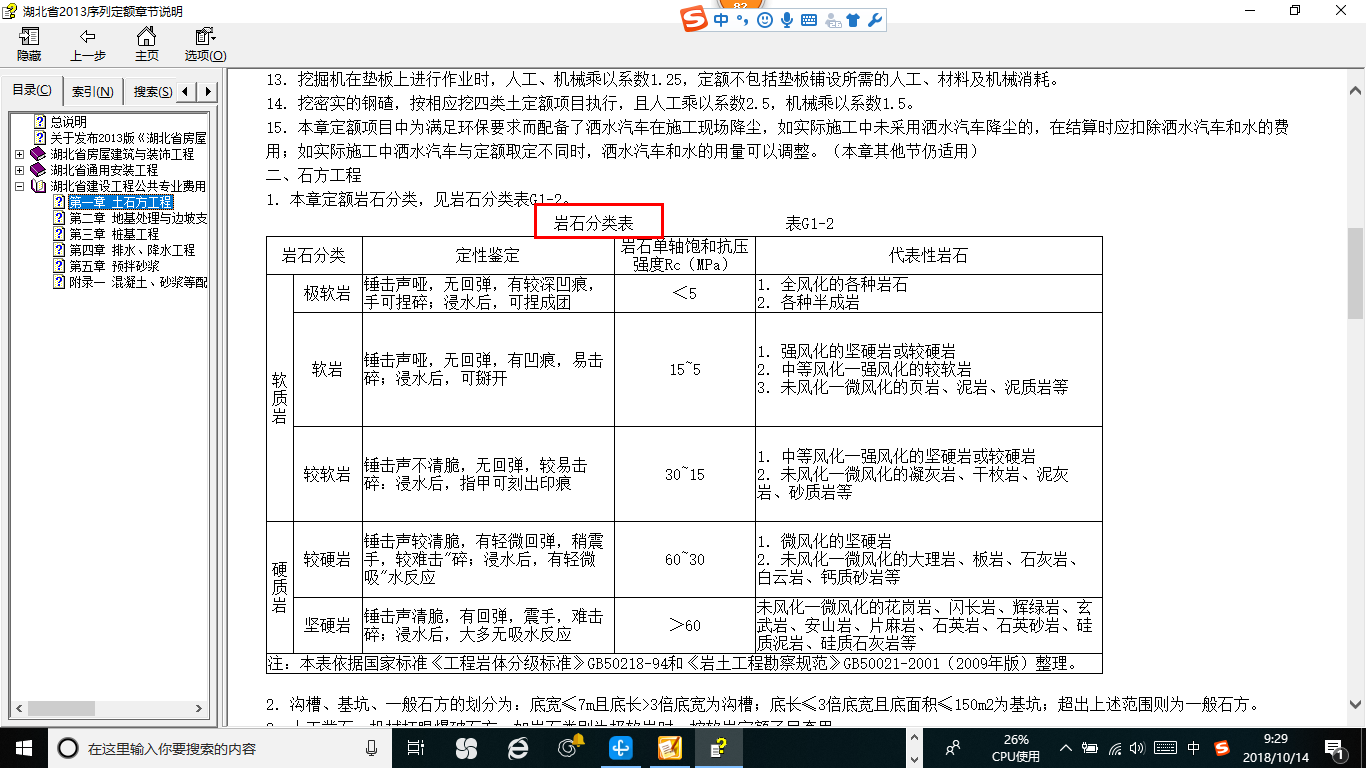The height and width of the screenshot is (768, 1366).
Task: Open 第二章 地基处理与边坡支 chapter
Action: (137, 218)
